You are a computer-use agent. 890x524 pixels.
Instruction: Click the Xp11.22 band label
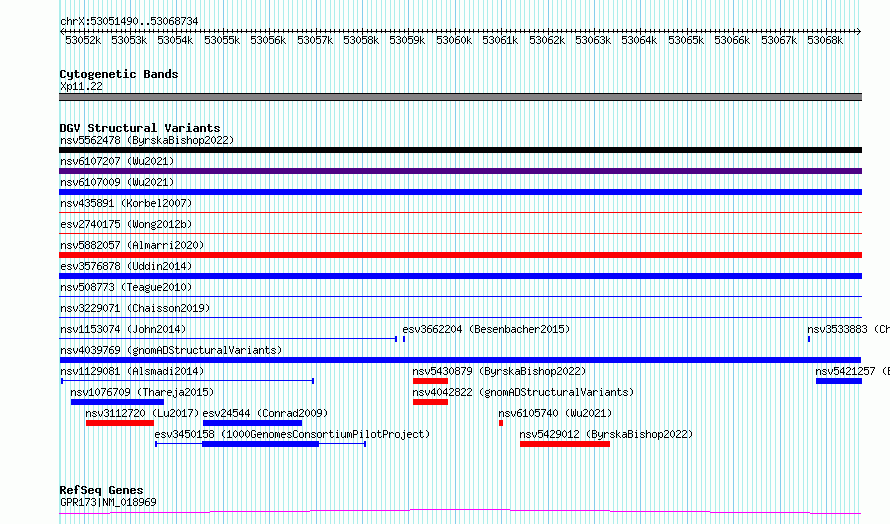point(81,86)
